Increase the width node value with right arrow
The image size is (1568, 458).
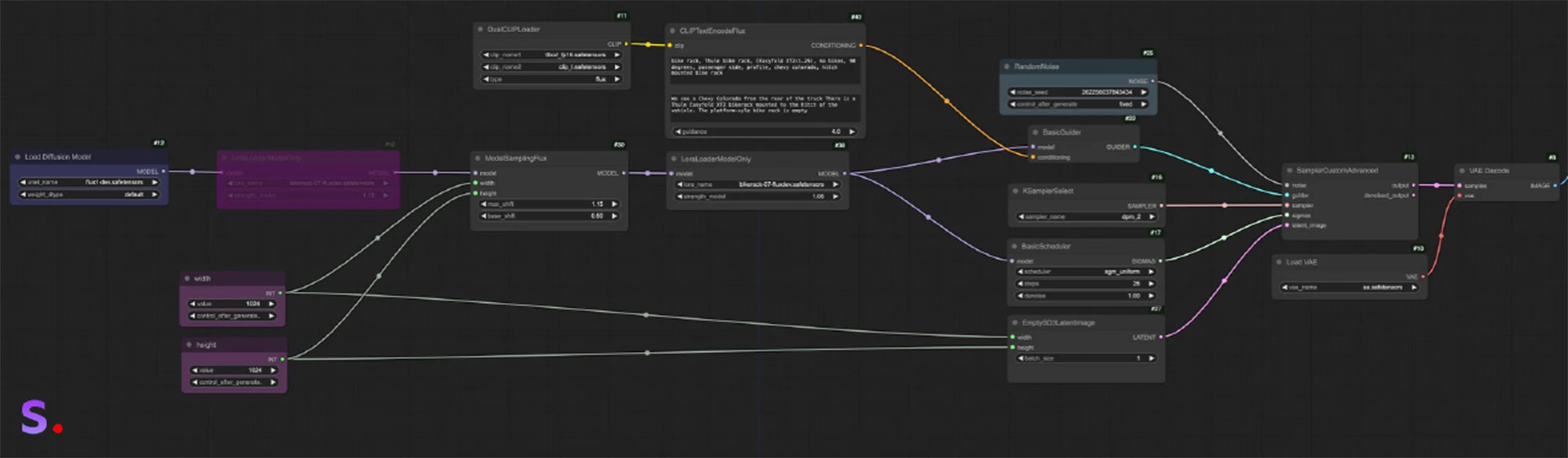[x=271, y=304]
